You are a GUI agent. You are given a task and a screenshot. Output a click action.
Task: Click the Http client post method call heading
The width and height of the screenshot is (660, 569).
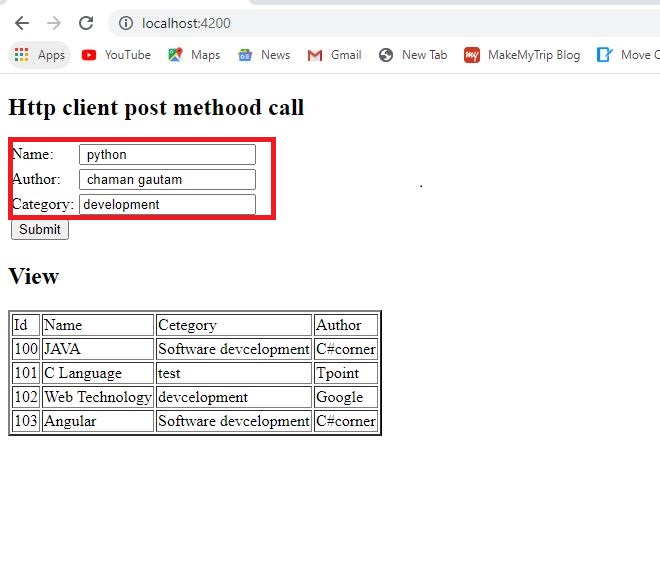point(156,108)
